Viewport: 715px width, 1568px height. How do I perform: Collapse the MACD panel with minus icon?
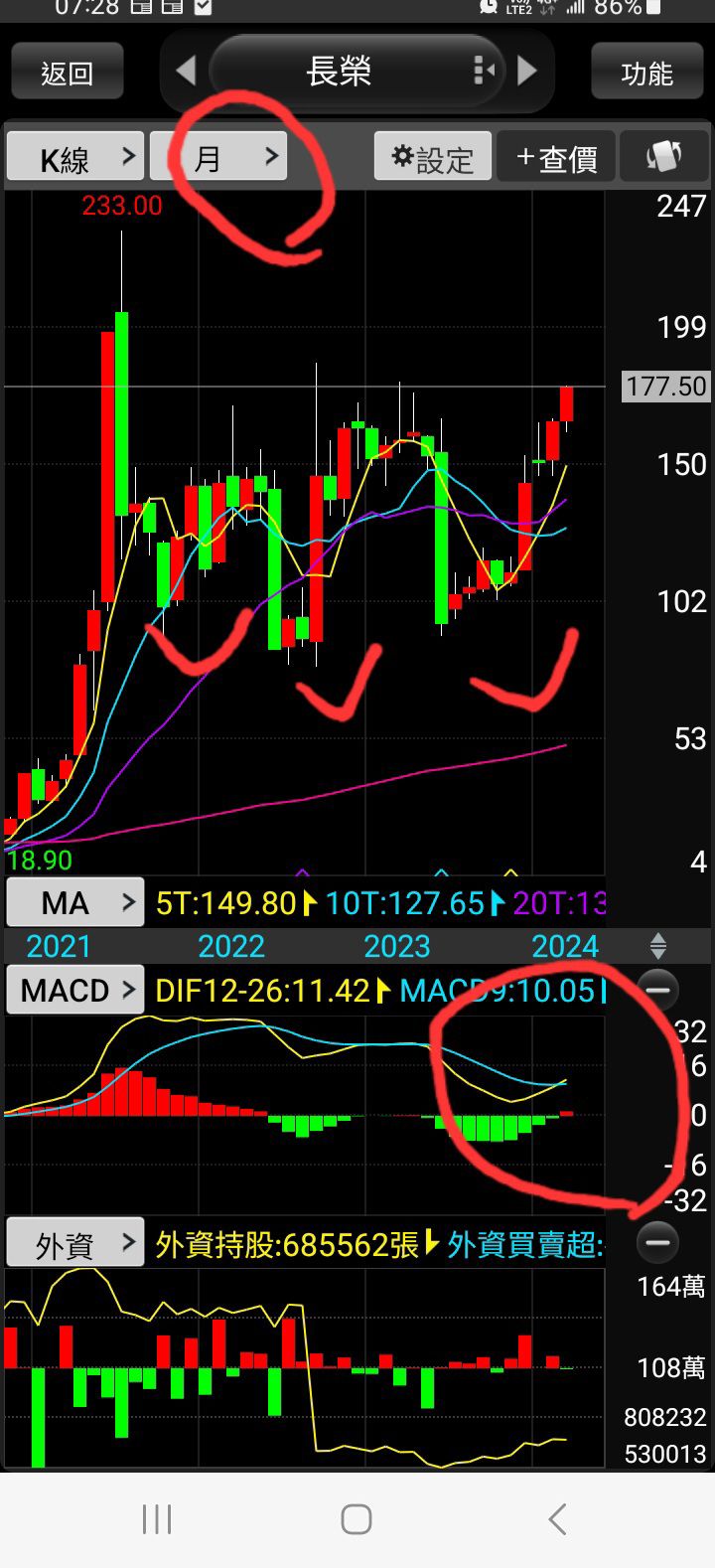657,990
